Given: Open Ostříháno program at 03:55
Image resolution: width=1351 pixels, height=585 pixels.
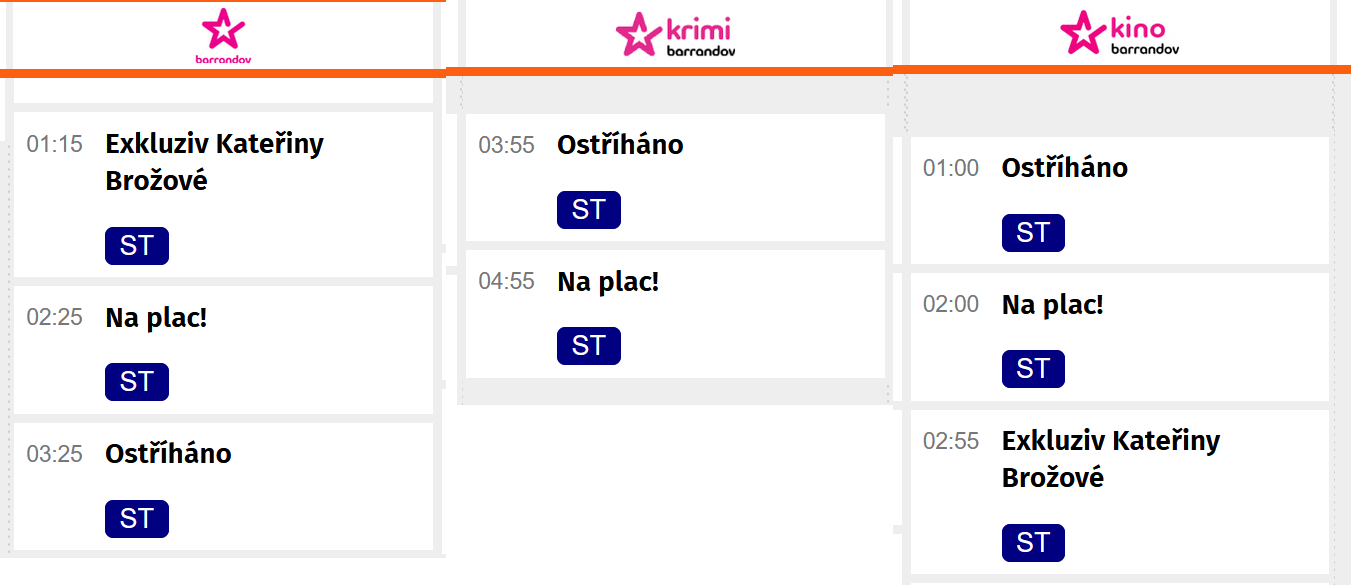Looking at the screenshot, I should coord(620,145).
